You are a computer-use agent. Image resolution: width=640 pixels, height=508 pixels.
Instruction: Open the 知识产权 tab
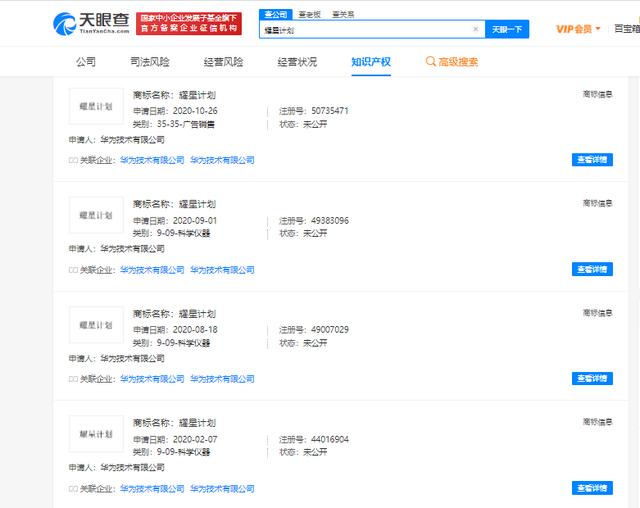[371, 62]
